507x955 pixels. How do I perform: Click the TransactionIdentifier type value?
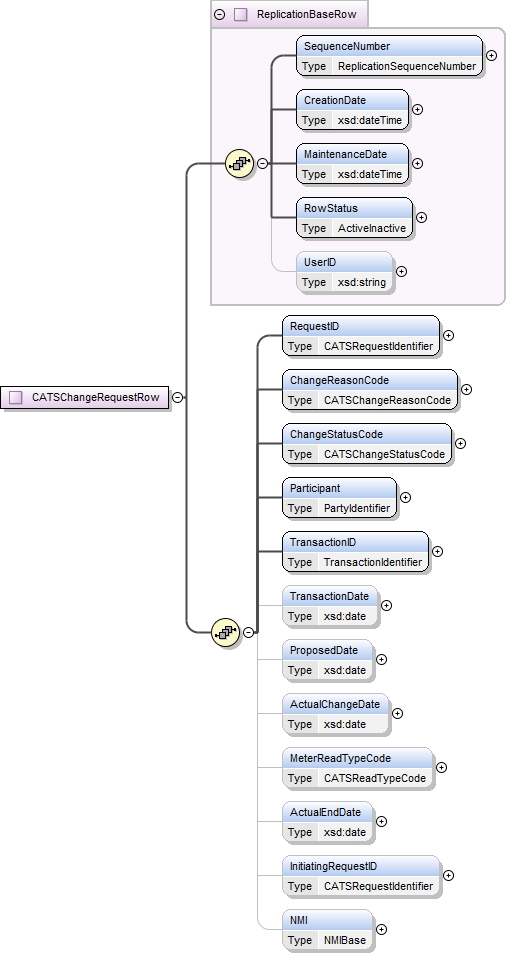(373, 562)
